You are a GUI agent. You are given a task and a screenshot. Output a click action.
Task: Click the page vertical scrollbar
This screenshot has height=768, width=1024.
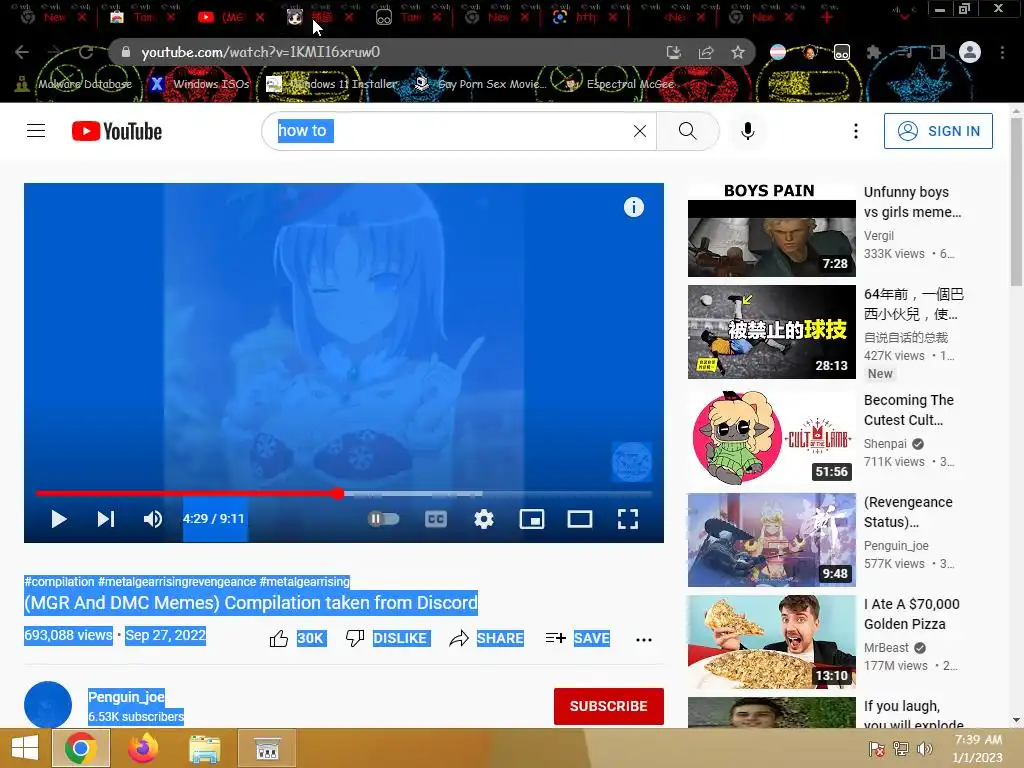[1016, 202]
